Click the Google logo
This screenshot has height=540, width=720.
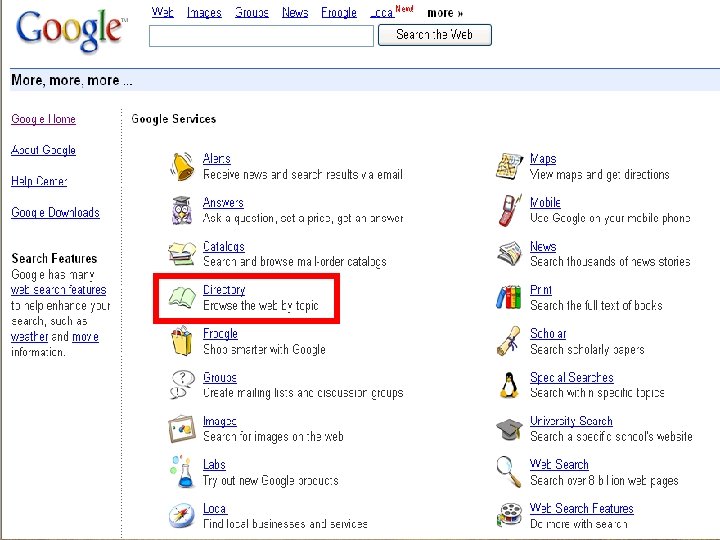pos(72,30)
